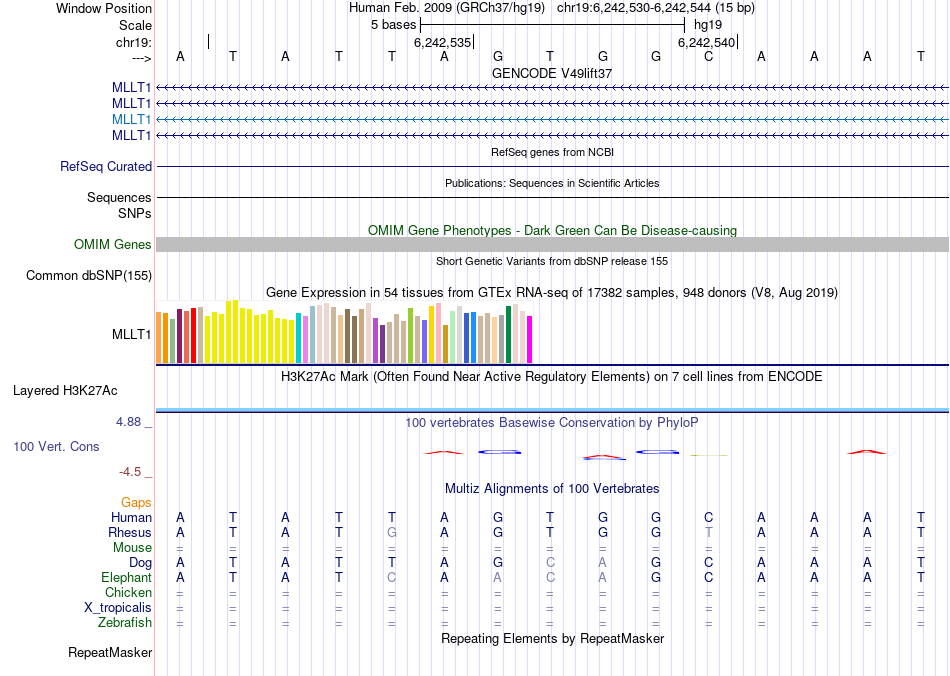Click the Elephant species label
950x676 pixels.
(x=127, y=577)
